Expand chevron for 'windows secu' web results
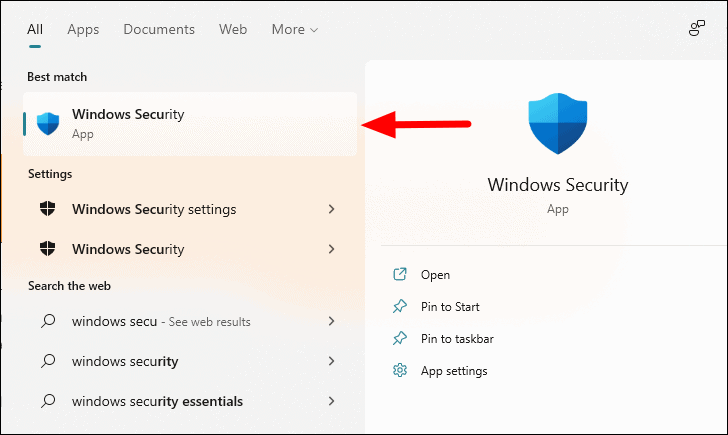728x435 pixels. pos(332,321)
